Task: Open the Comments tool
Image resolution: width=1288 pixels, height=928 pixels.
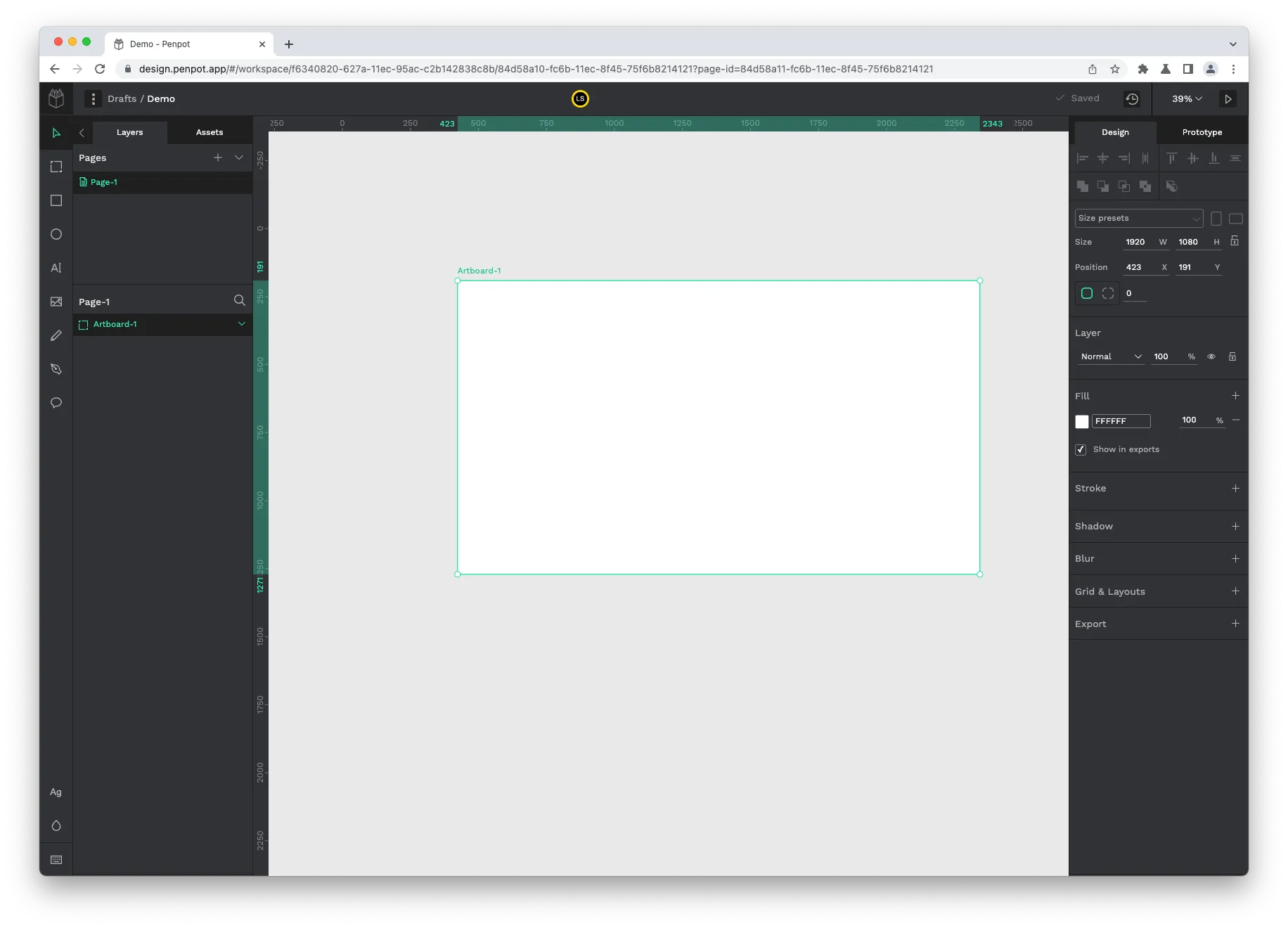Action: (x=56, y=403)
